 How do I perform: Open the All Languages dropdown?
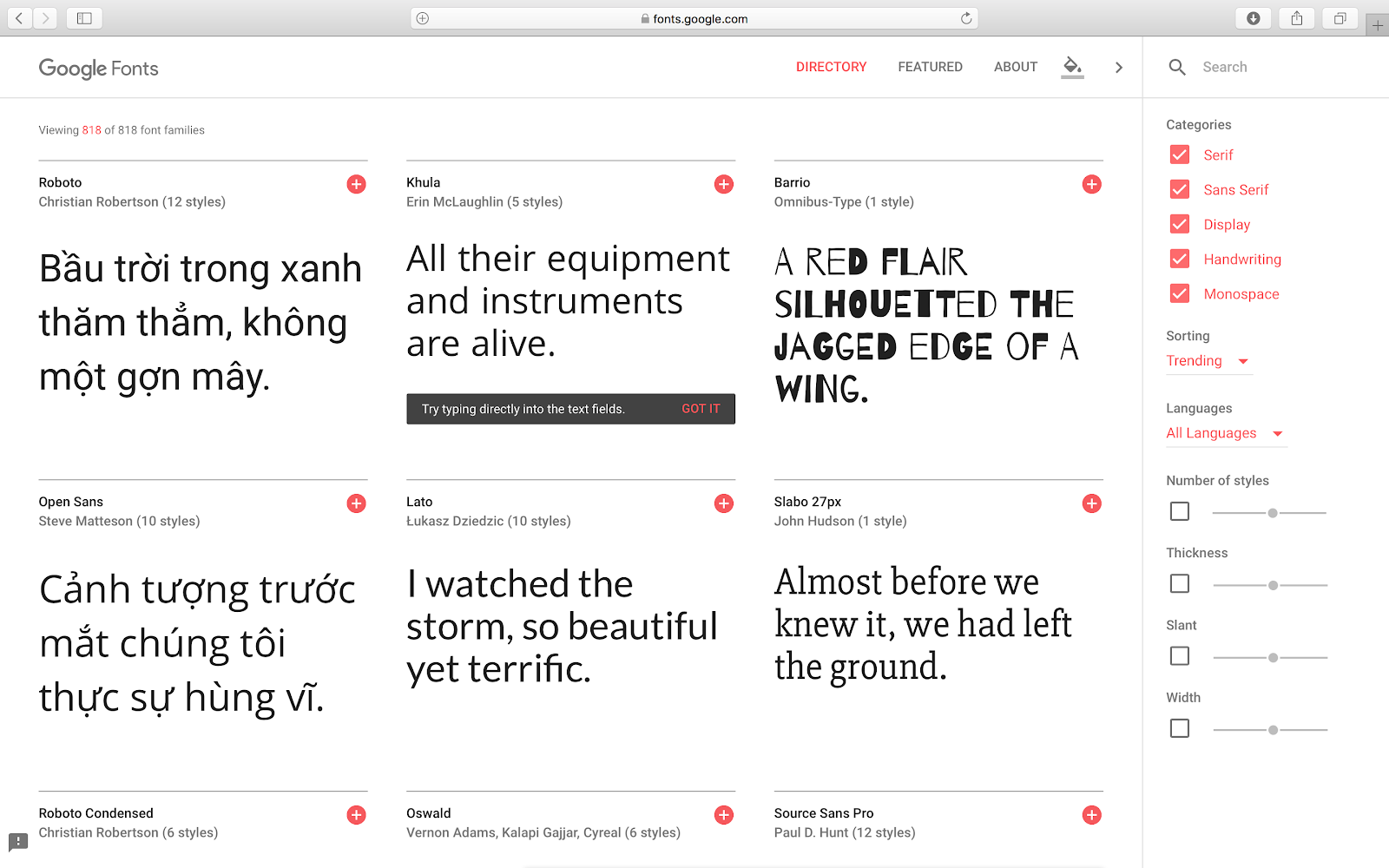coord(1226,433)
